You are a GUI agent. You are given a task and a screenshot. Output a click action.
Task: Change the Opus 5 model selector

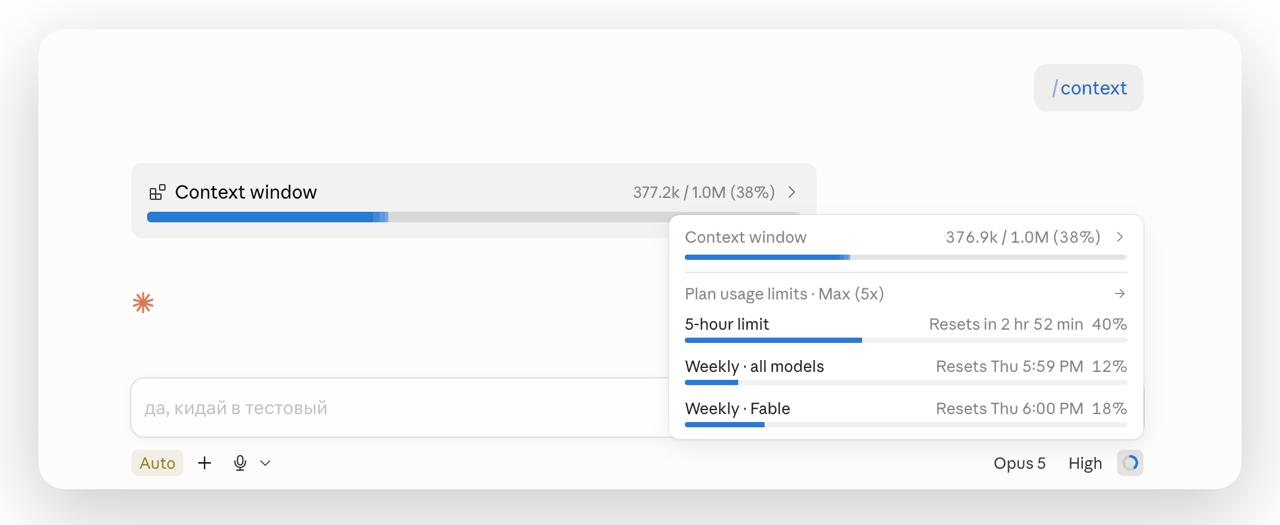[1019, 463]
